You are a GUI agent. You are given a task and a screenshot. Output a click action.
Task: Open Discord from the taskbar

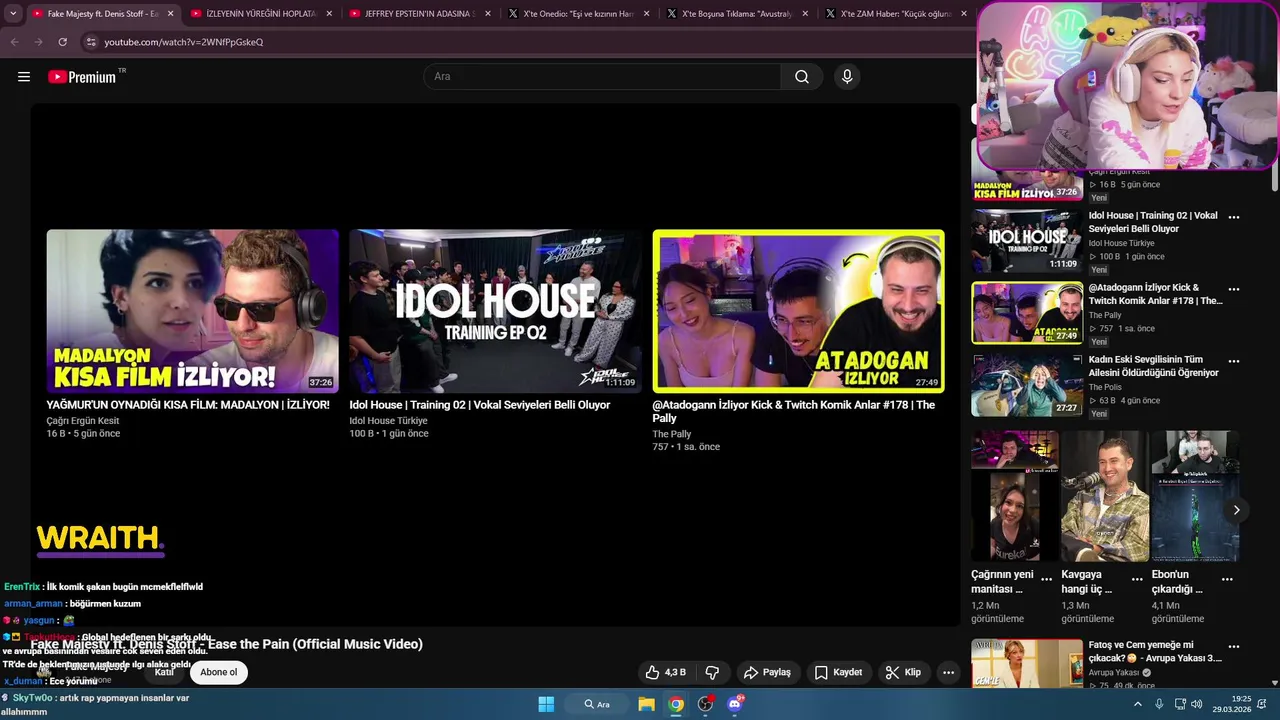tap(735, 704)
